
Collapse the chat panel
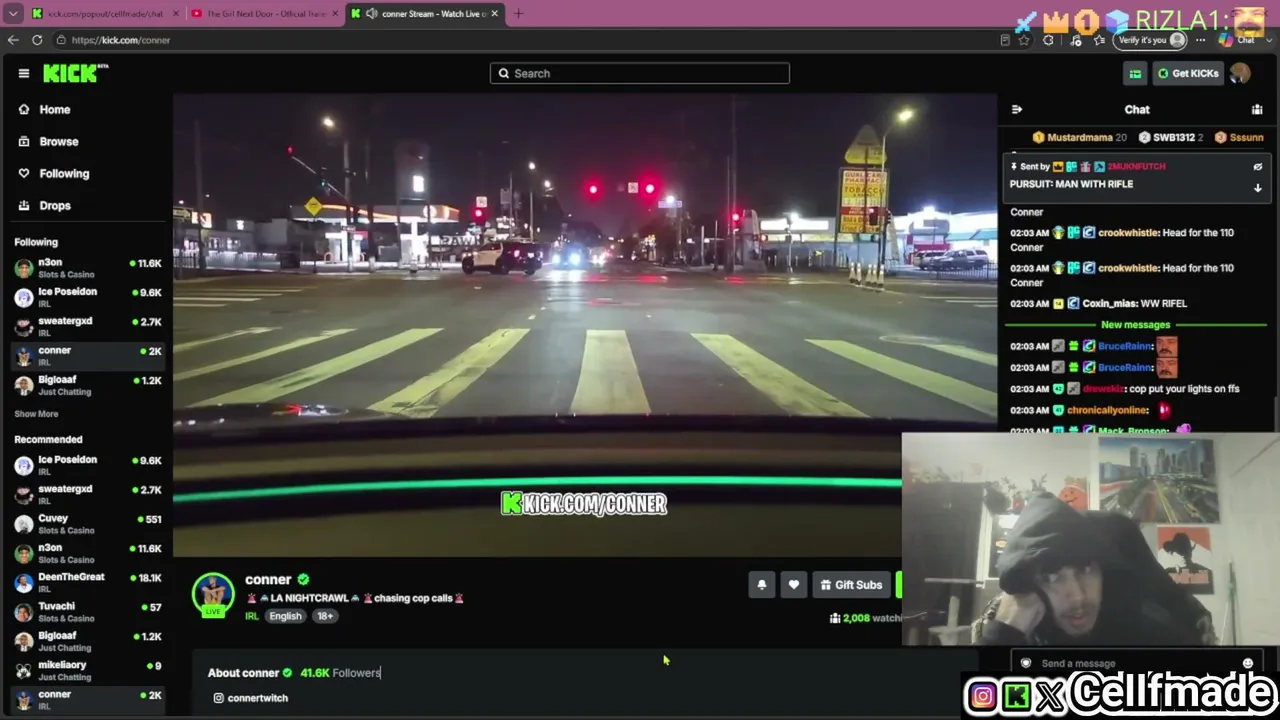click(x=1017, y=109)
